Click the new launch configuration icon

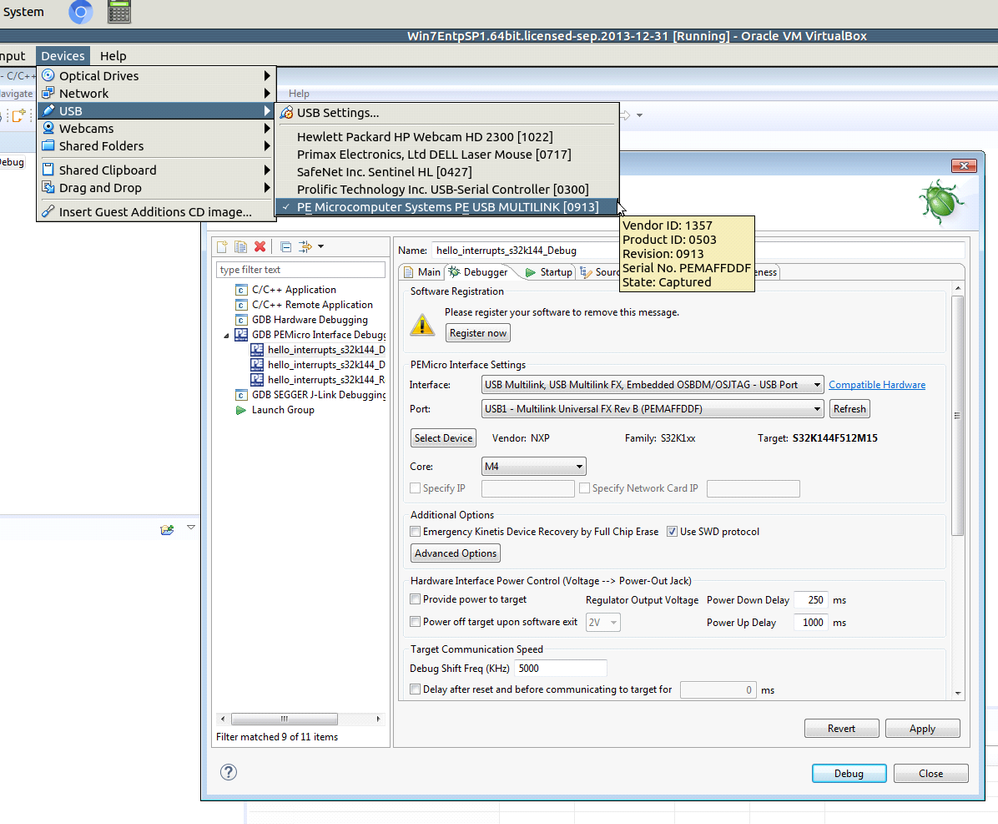coord(222,247)
